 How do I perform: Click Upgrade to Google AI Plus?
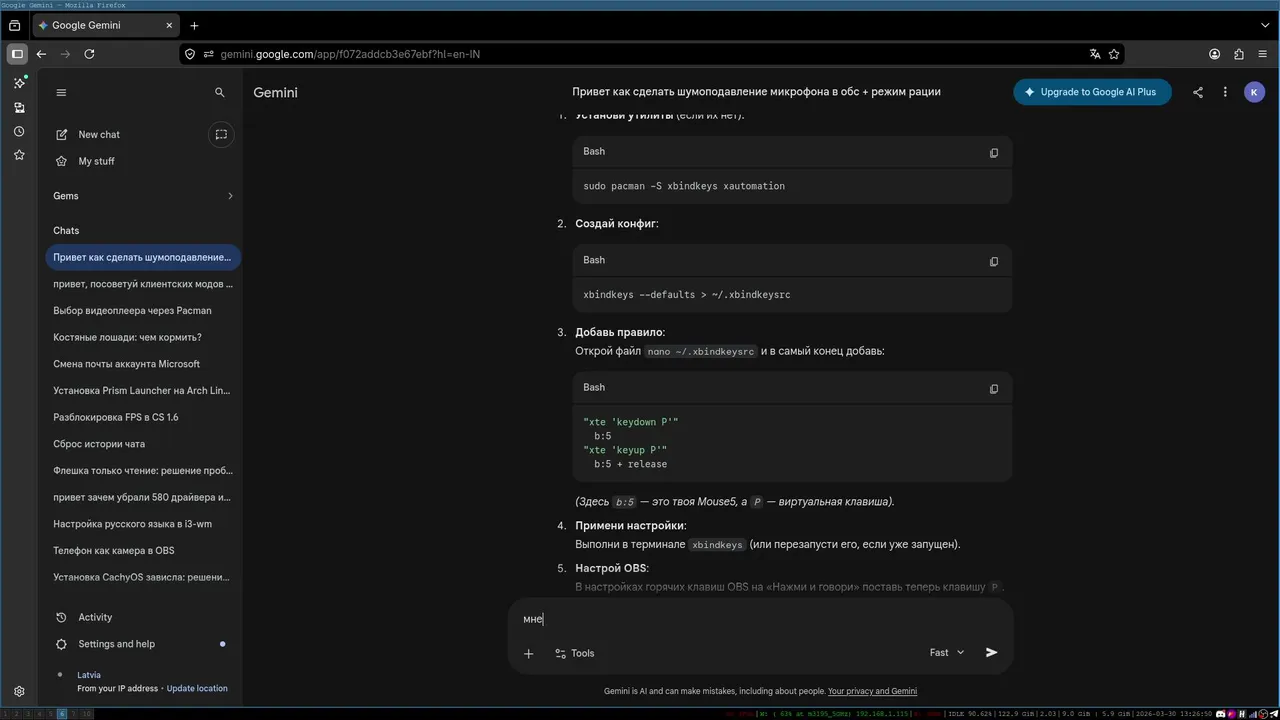pos(1092,92)
